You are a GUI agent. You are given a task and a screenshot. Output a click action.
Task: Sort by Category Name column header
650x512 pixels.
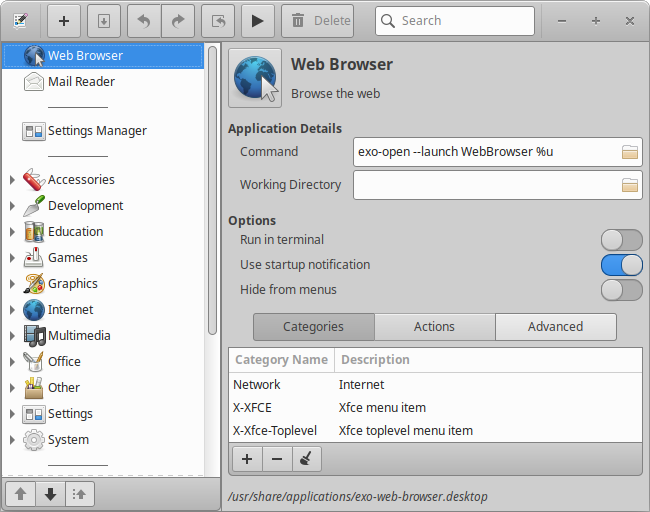coord(281,360)
